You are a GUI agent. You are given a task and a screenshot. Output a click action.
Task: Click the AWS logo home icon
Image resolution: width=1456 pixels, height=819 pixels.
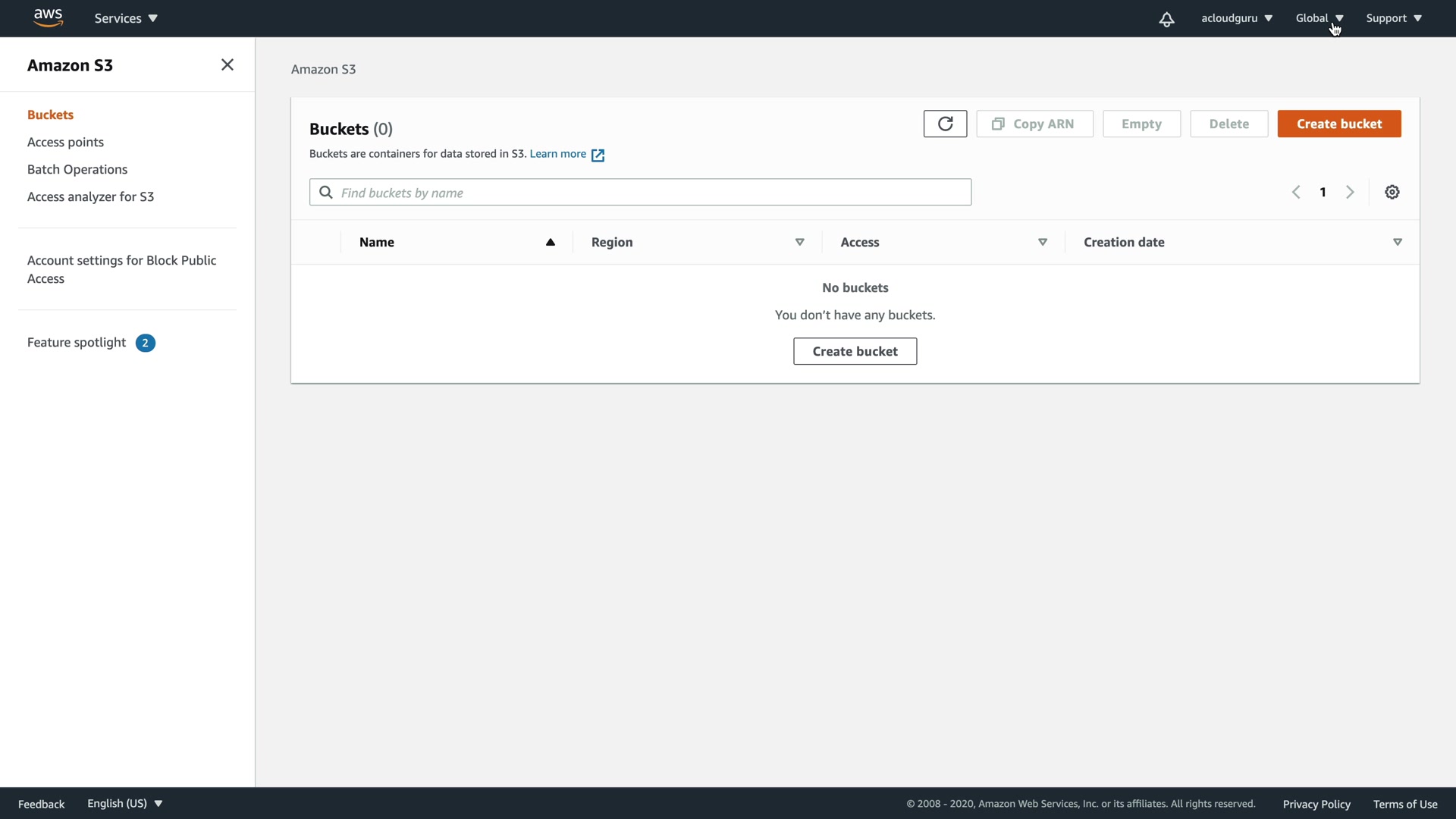point(48,17)
